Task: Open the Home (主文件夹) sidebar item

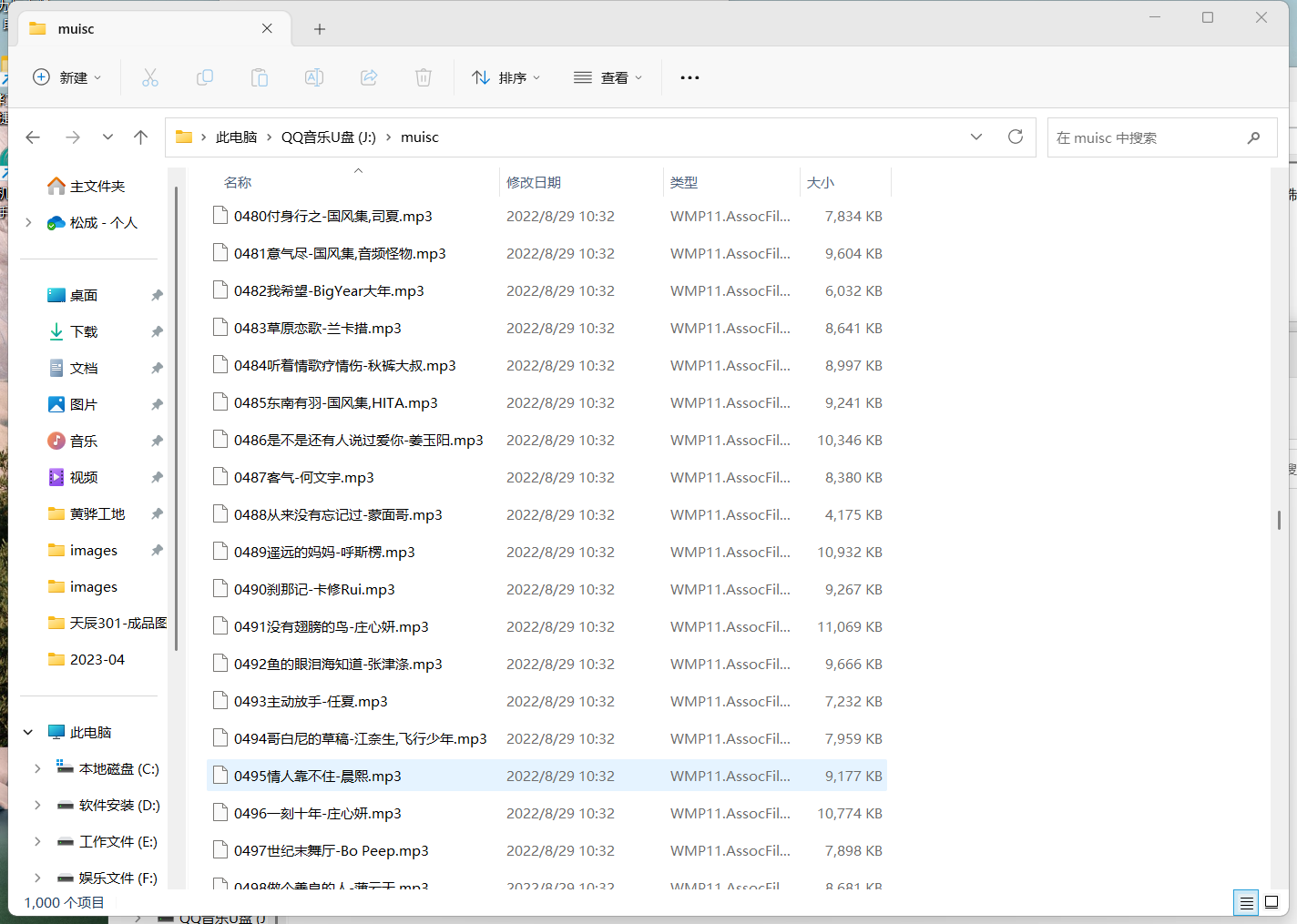Action: click(x=87, y=186)
